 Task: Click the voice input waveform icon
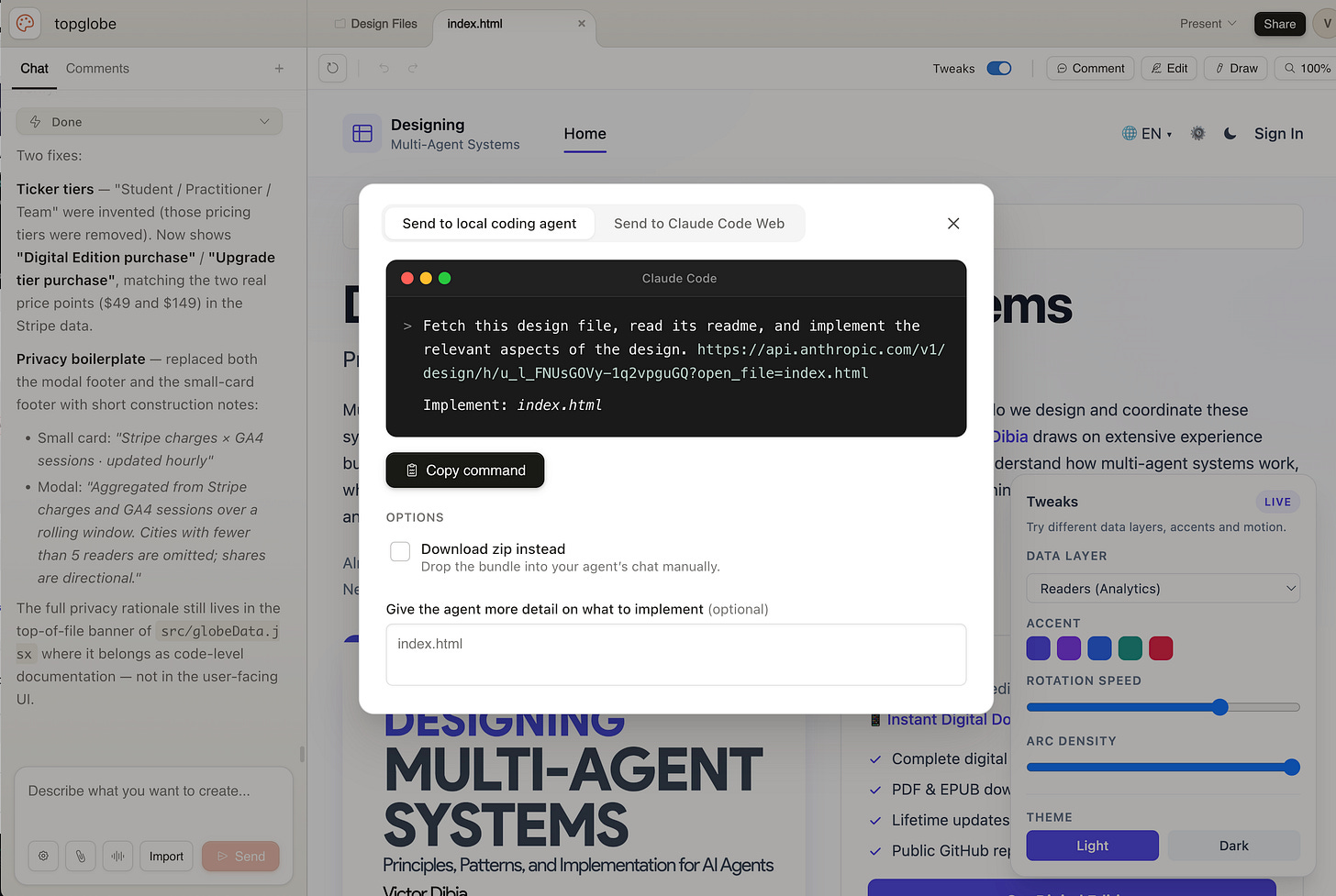118,857
